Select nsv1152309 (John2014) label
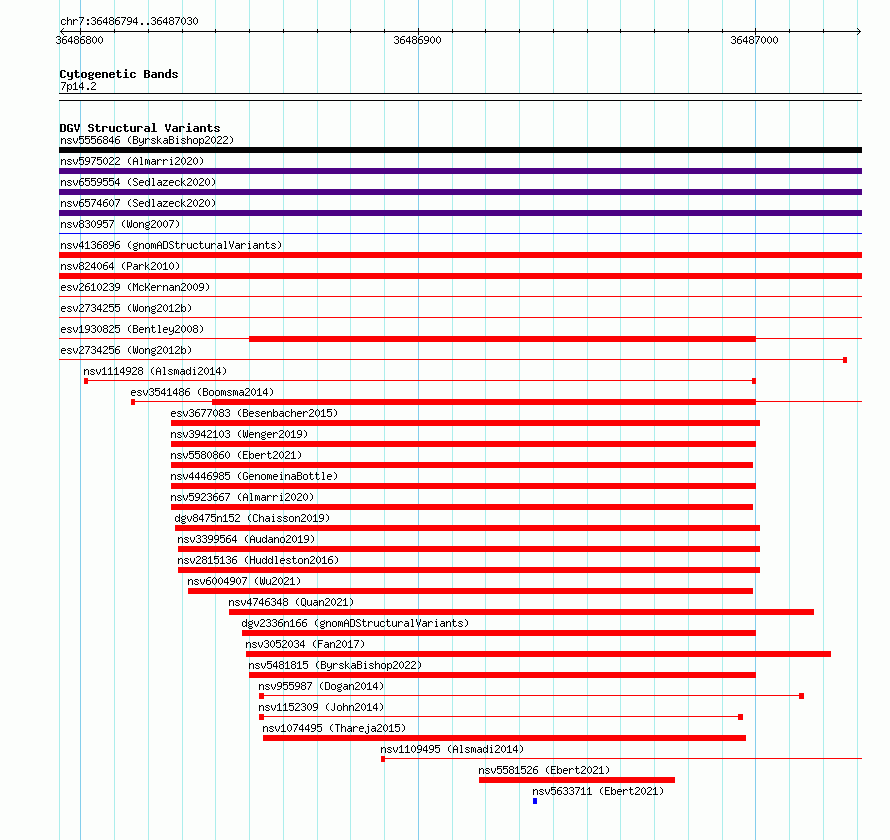 [x=321, y=707]
